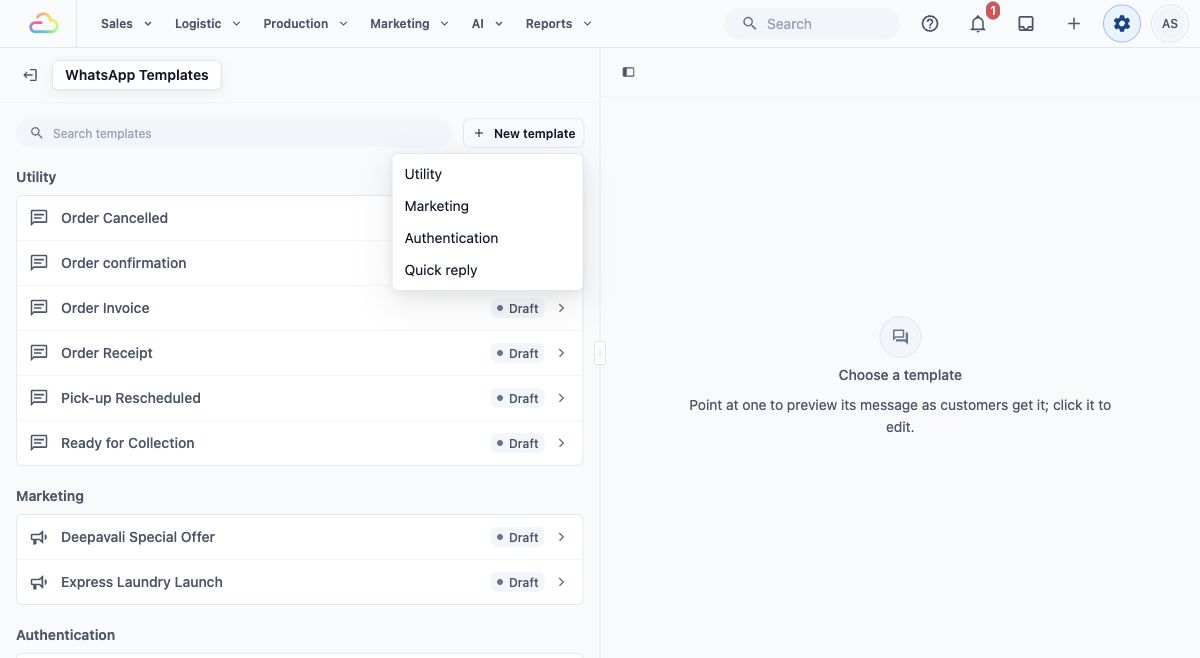Click the Authentication section heading
The width and height of the screenshot is (1200, 658).
[66, 635]
